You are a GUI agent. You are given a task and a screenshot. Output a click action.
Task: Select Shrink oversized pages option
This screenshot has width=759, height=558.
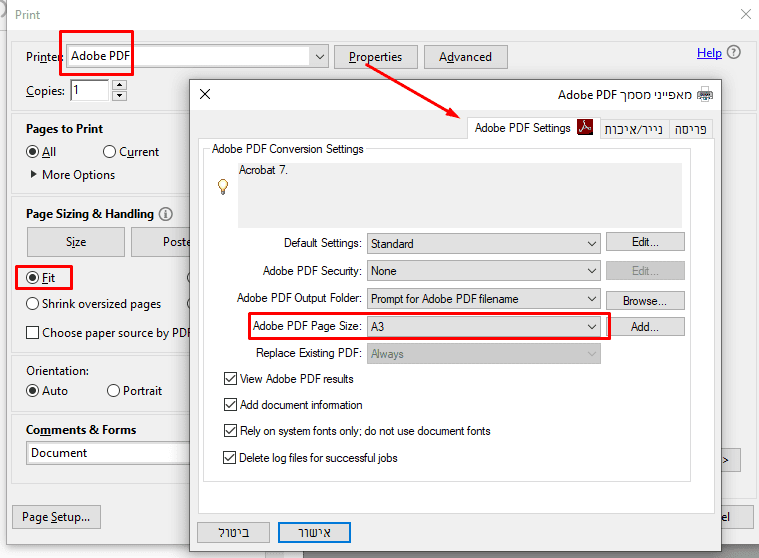point(32,304)
